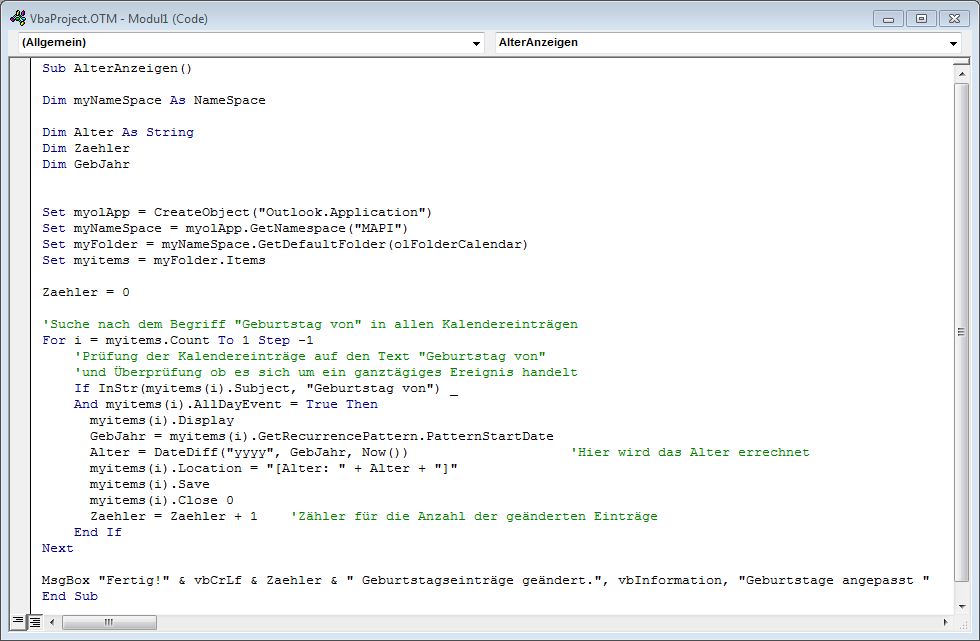Click the horizontal scrollbar thumb
Image resolution: width=980 pixels, height=641 pixels.
[x=109, y=622]
